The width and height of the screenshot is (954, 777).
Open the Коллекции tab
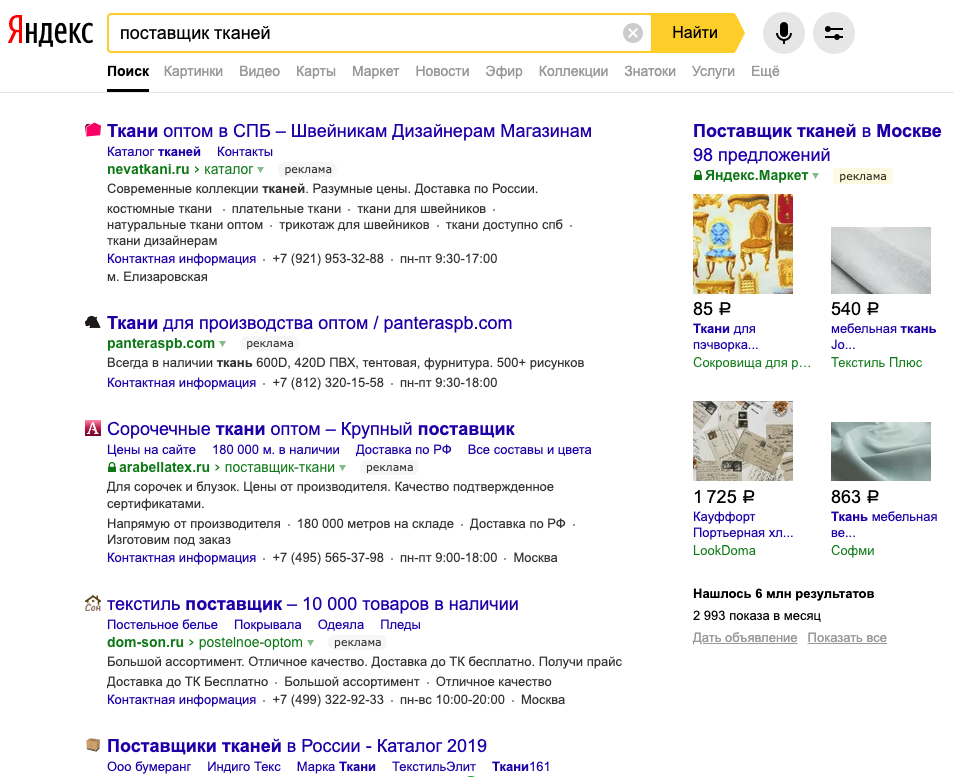tap(573, 71)
